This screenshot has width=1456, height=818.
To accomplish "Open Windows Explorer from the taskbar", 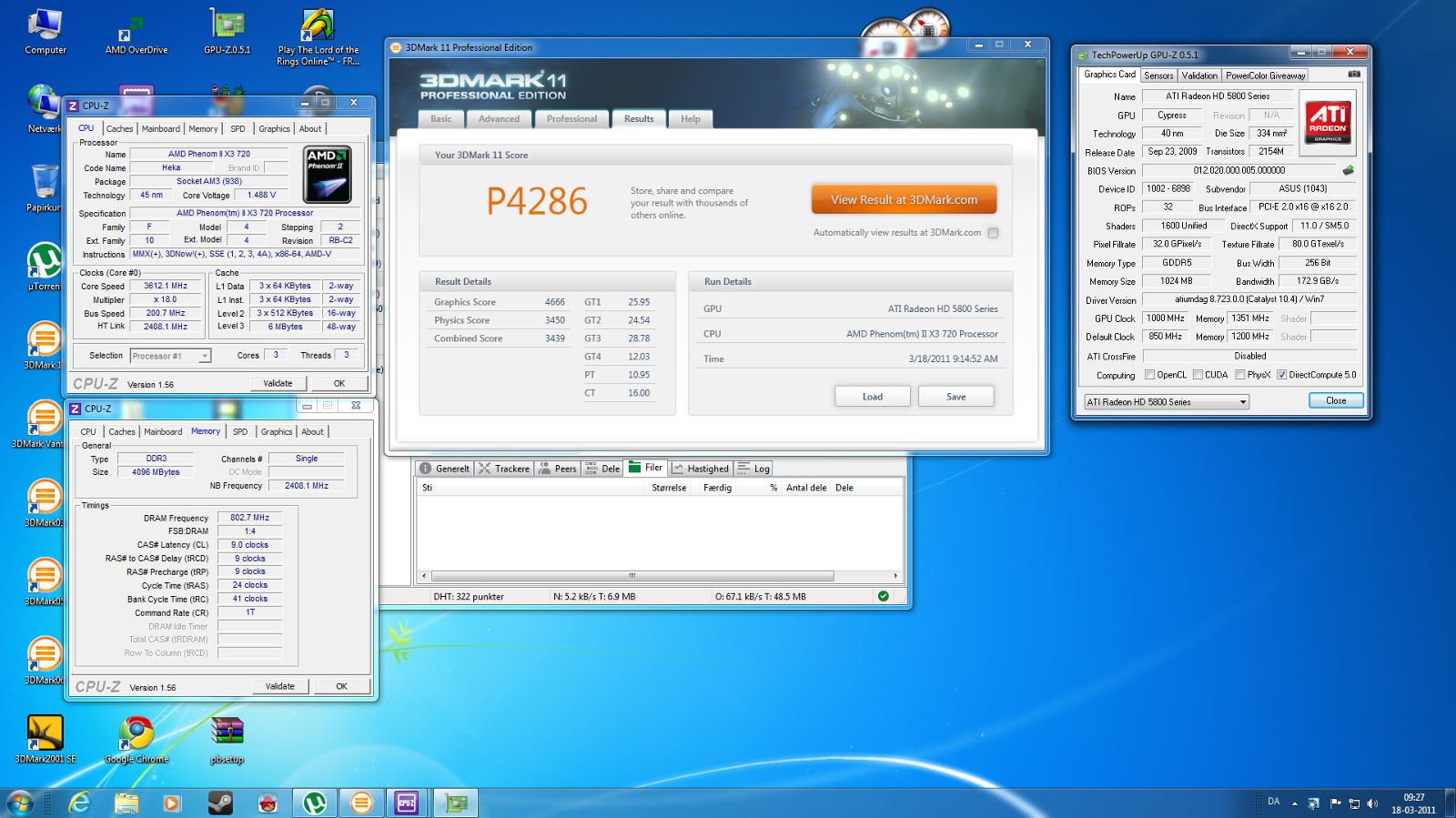I will [x=126, y=803].
